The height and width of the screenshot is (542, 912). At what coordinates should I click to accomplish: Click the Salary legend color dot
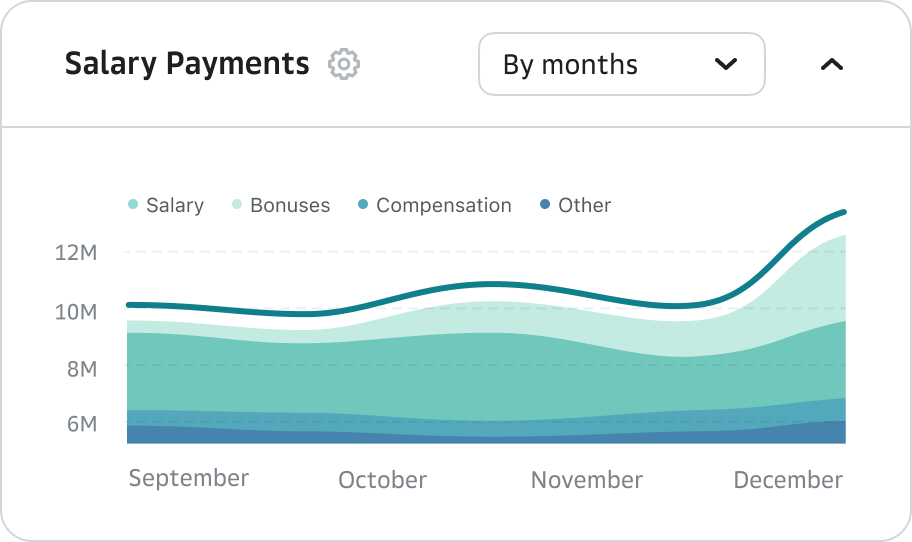[x=133, y=205]
